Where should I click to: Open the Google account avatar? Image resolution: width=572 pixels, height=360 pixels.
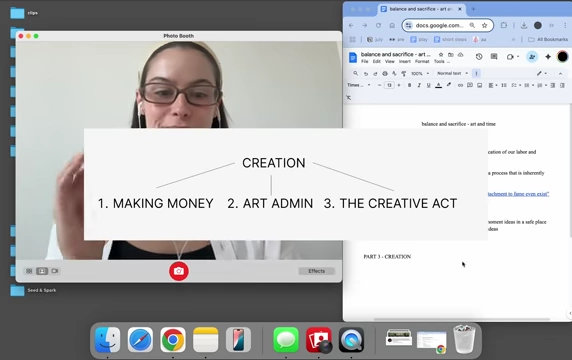click(563, 57)
